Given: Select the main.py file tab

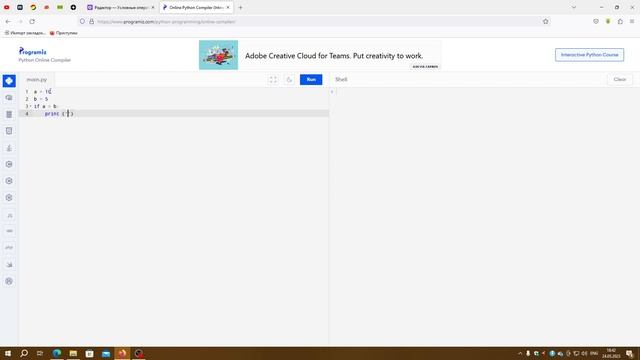Looking at the screenshot, I should (37, 80).
